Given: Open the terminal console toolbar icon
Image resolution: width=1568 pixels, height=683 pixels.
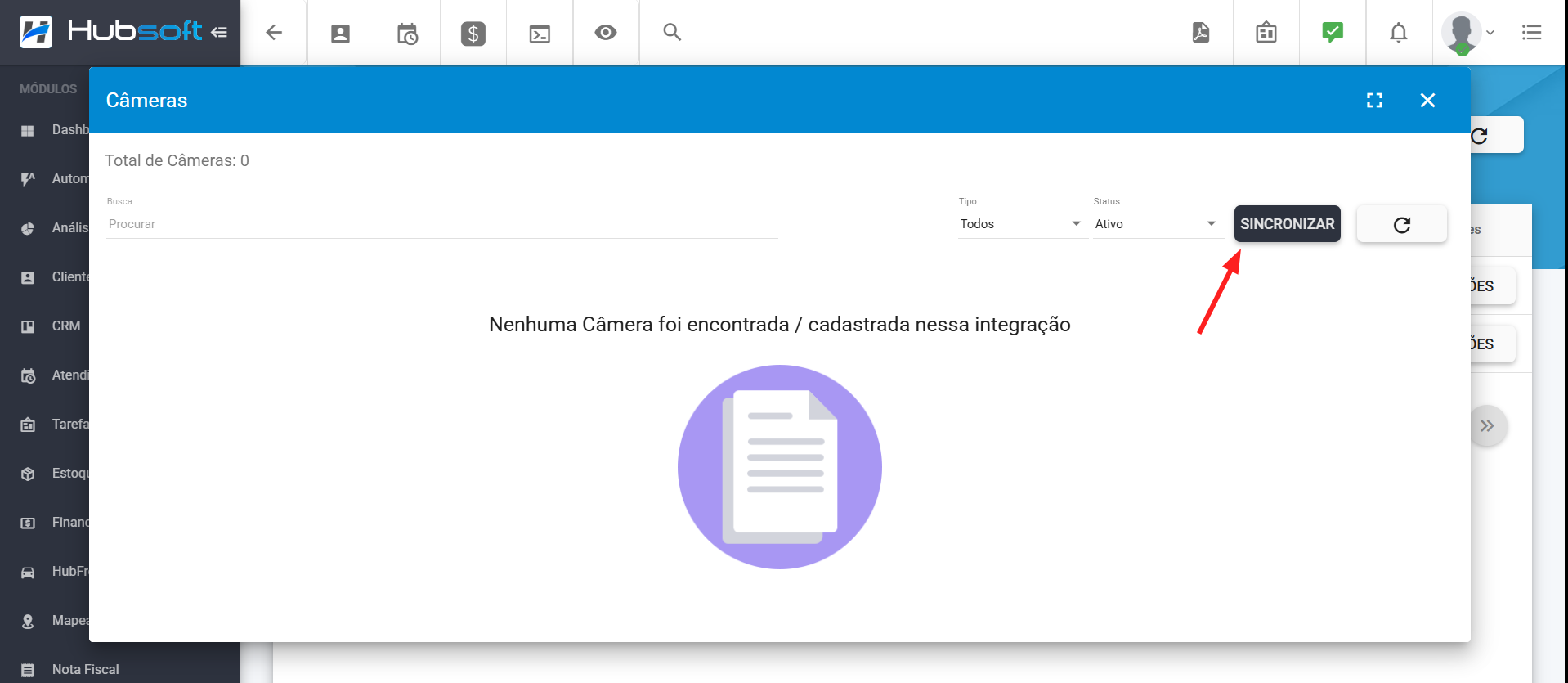Looking at the screenshot, I should click(x=540, y=34).
